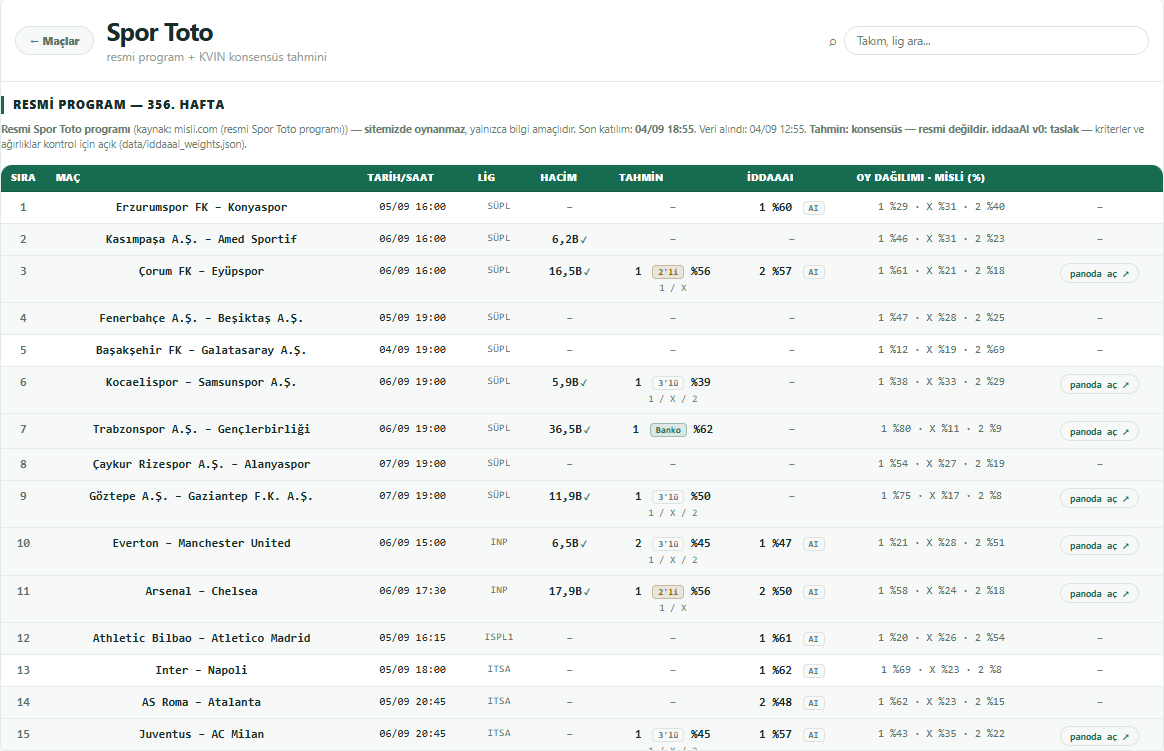Select the AS Roma – Atalanta match name

(x=201, y=702)
